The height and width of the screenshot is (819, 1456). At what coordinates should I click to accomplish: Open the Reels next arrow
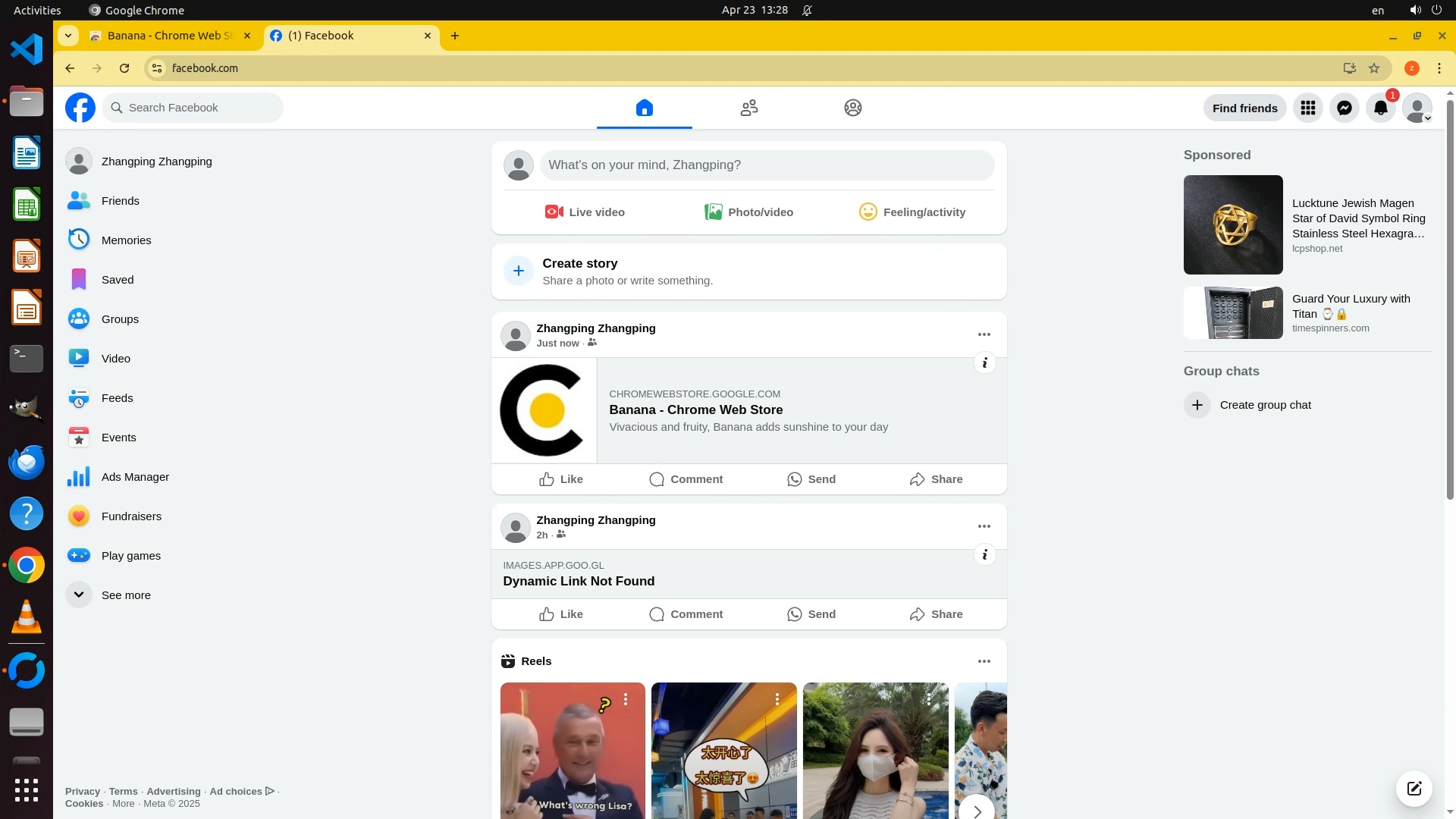pyautogui.click(x=977, y=811)
